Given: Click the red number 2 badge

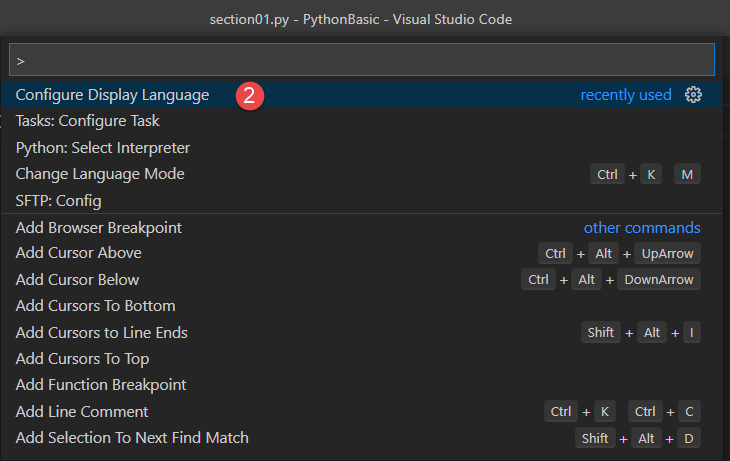Looking at the screenshot, I should tap(249, 95).
